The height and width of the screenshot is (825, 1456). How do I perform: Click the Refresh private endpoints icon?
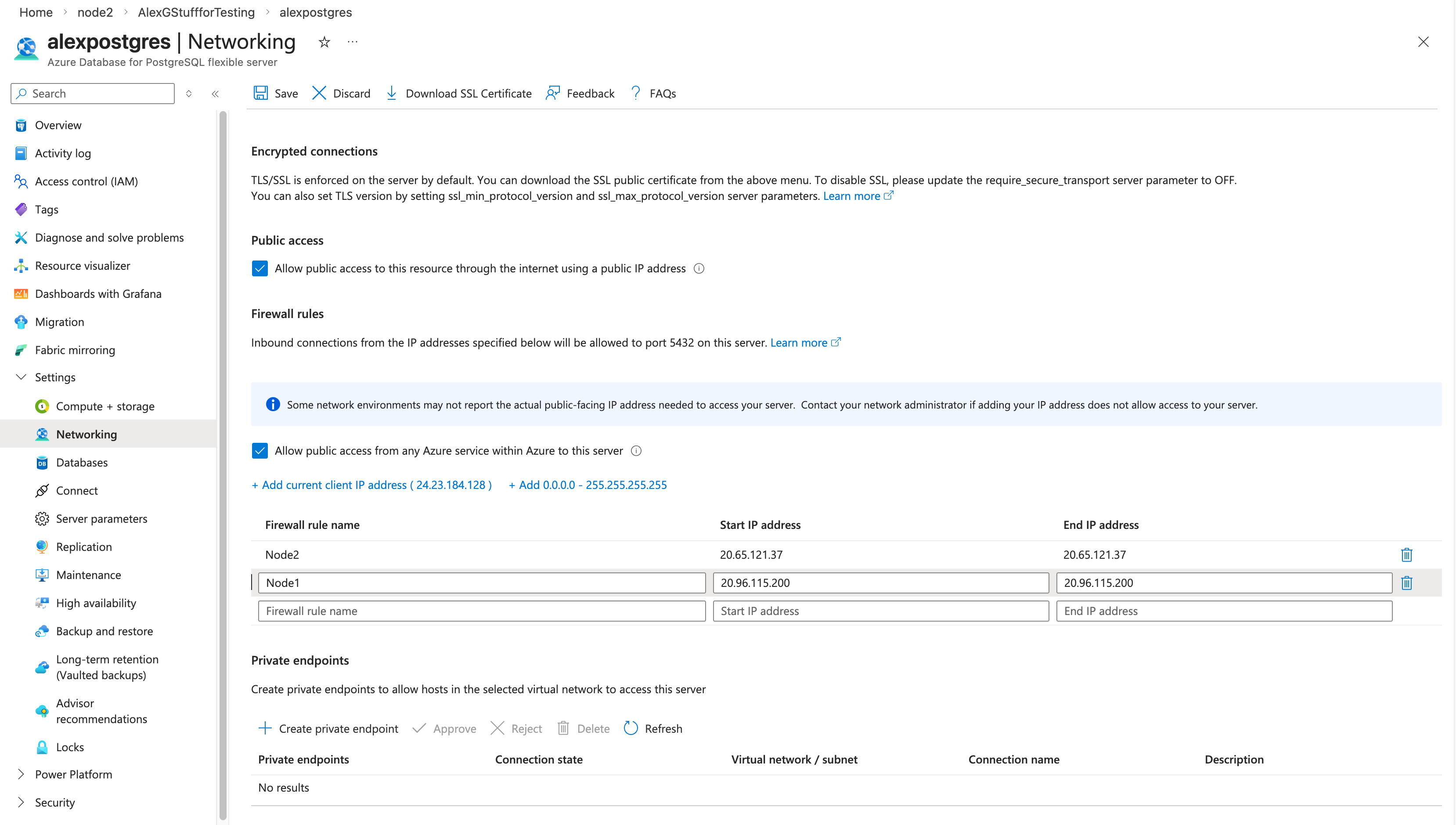tap(631, 729)
